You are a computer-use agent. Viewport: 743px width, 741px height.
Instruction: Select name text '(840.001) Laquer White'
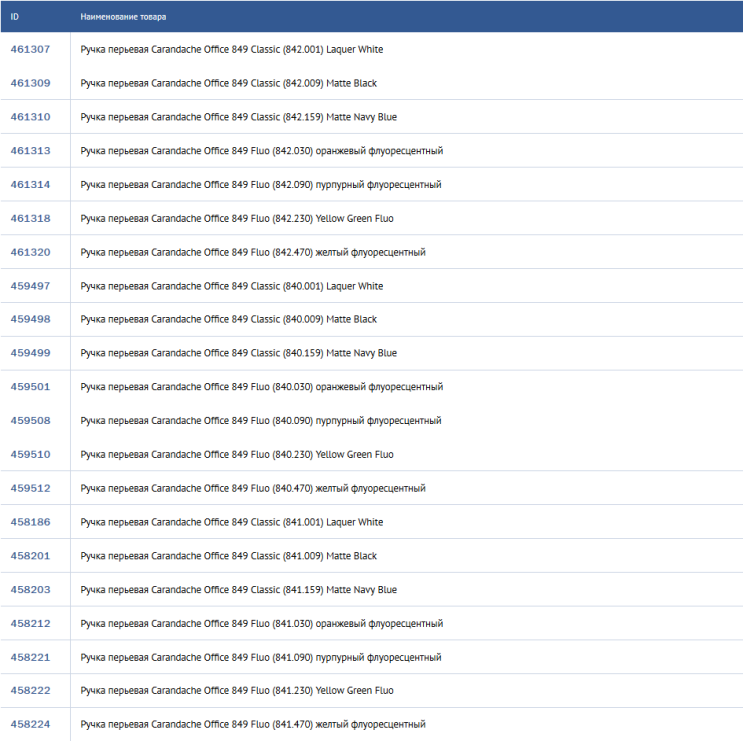pyautogui.click(x=333, y=286)
